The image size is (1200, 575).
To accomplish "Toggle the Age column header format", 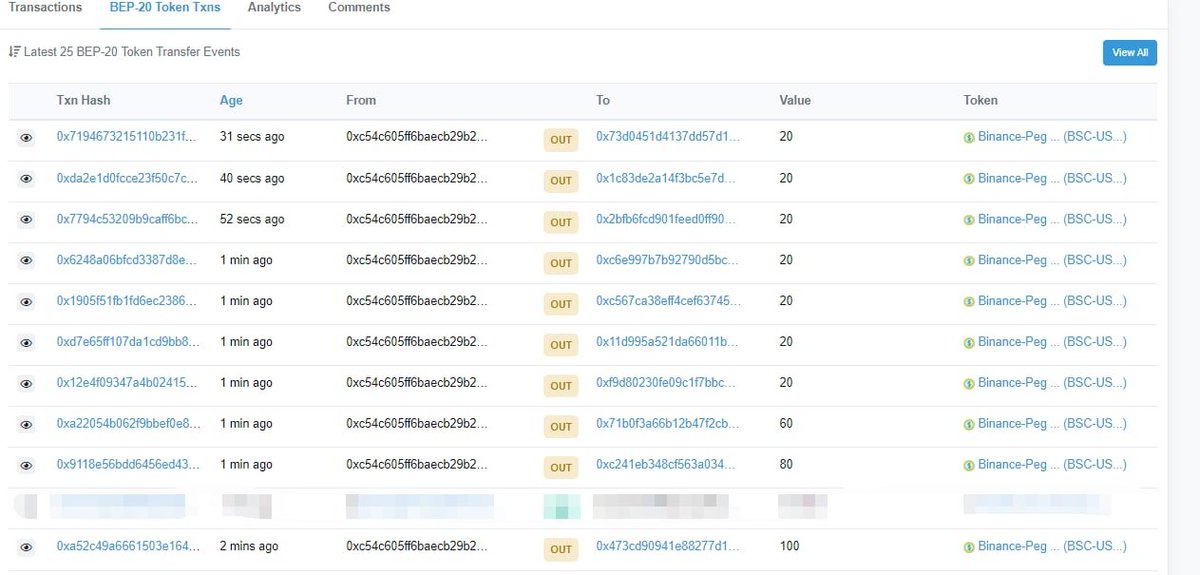I will 231,100.
